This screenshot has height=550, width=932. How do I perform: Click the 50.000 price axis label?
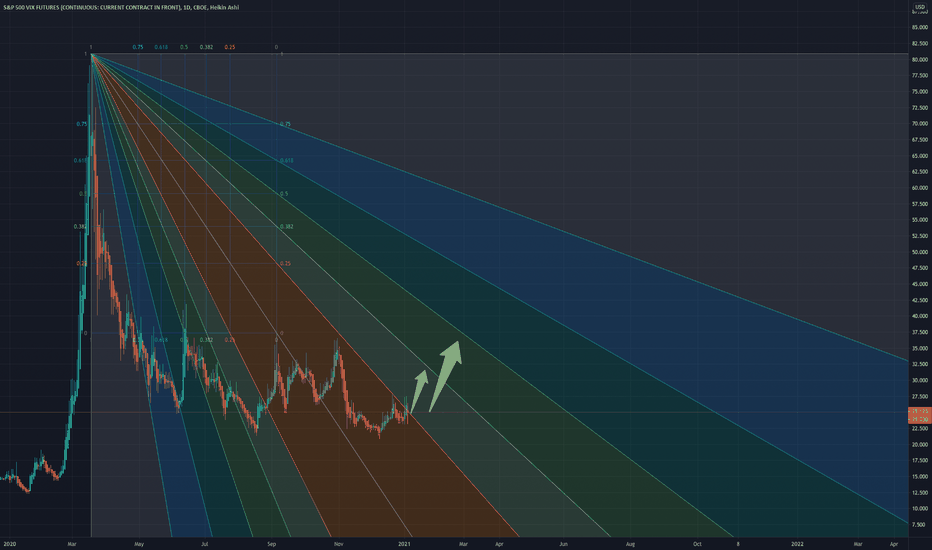[920, 252]
